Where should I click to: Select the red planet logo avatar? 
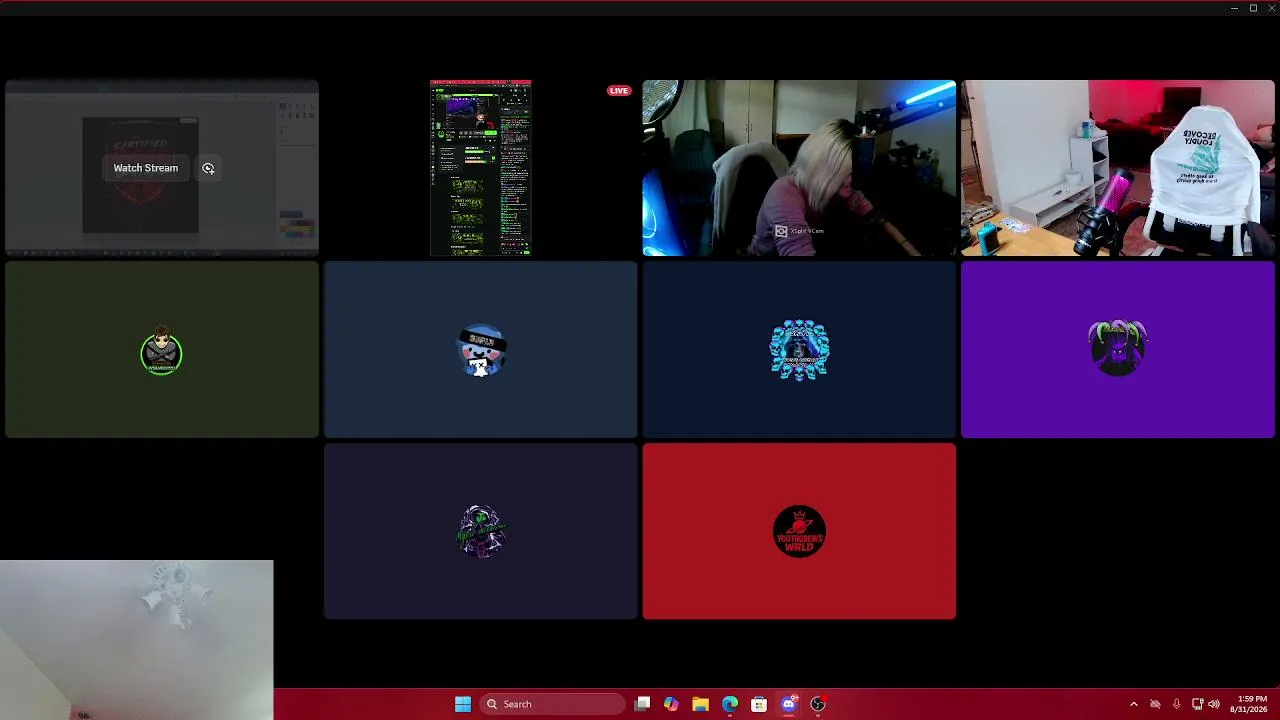click(799, 531)
